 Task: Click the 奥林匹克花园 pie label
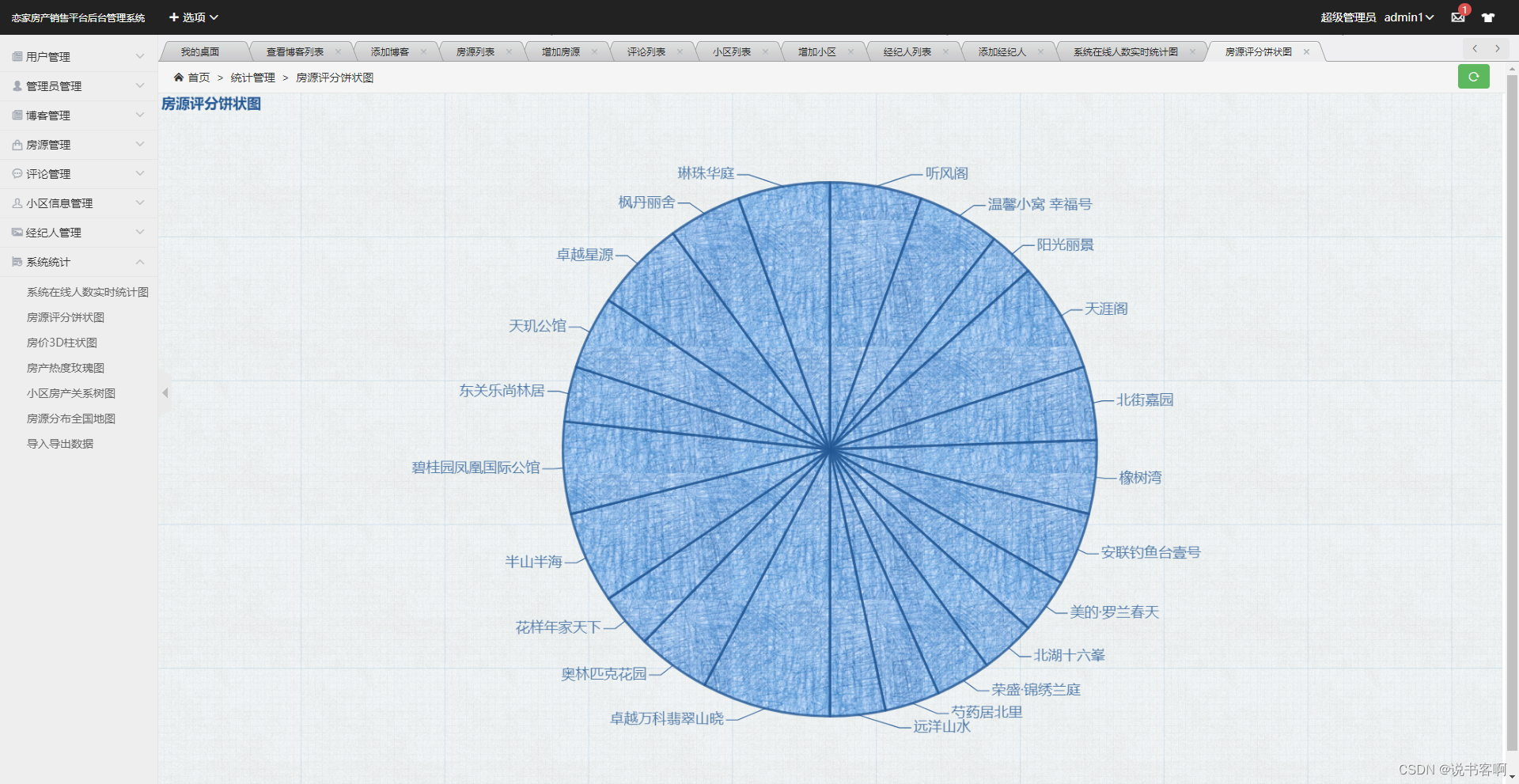(604, 674)
